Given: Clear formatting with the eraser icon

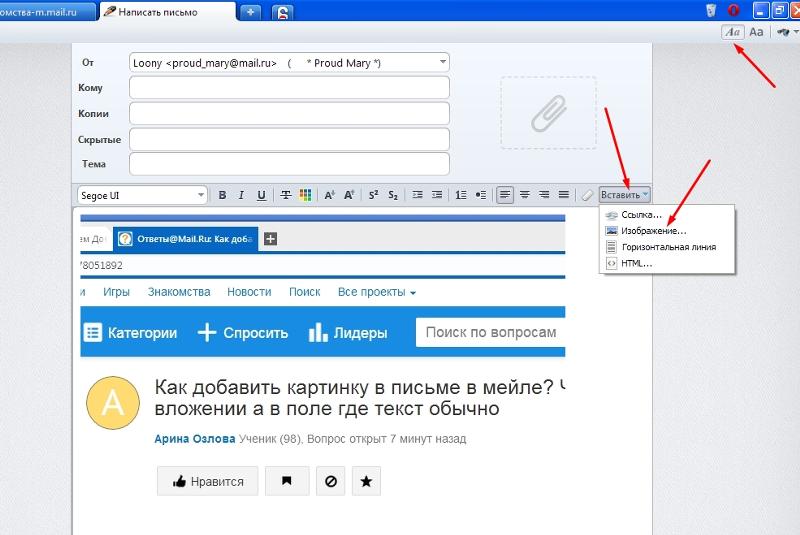Looking at the screenshot, I should [x=587, y=195].
